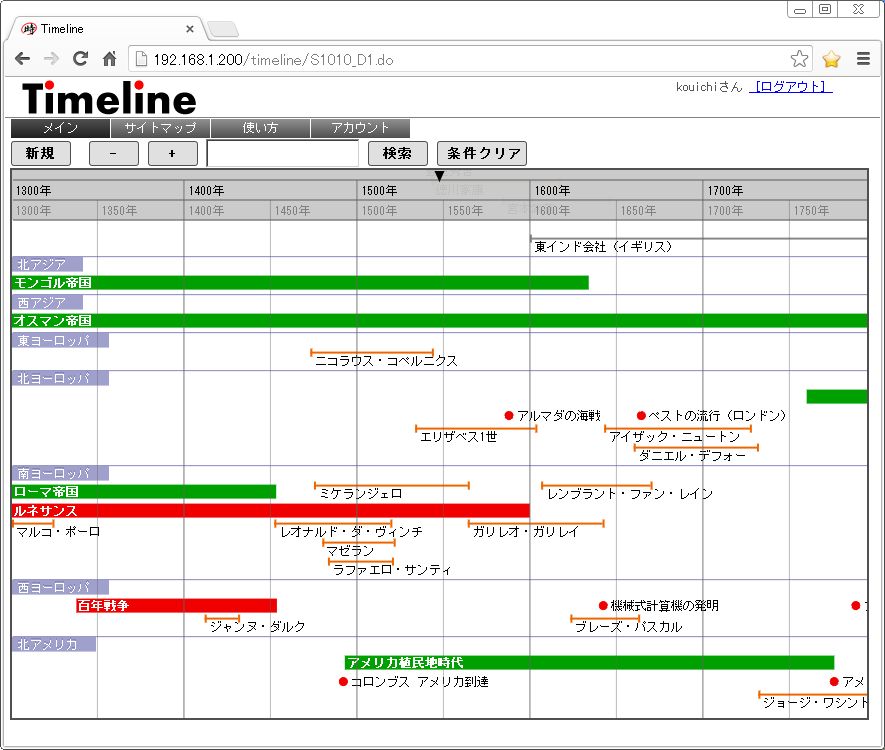The width and height of the screenshot is (885, 750).
Task: Click the red dot for アルマダの海戦
Action: tap(509, 415)
